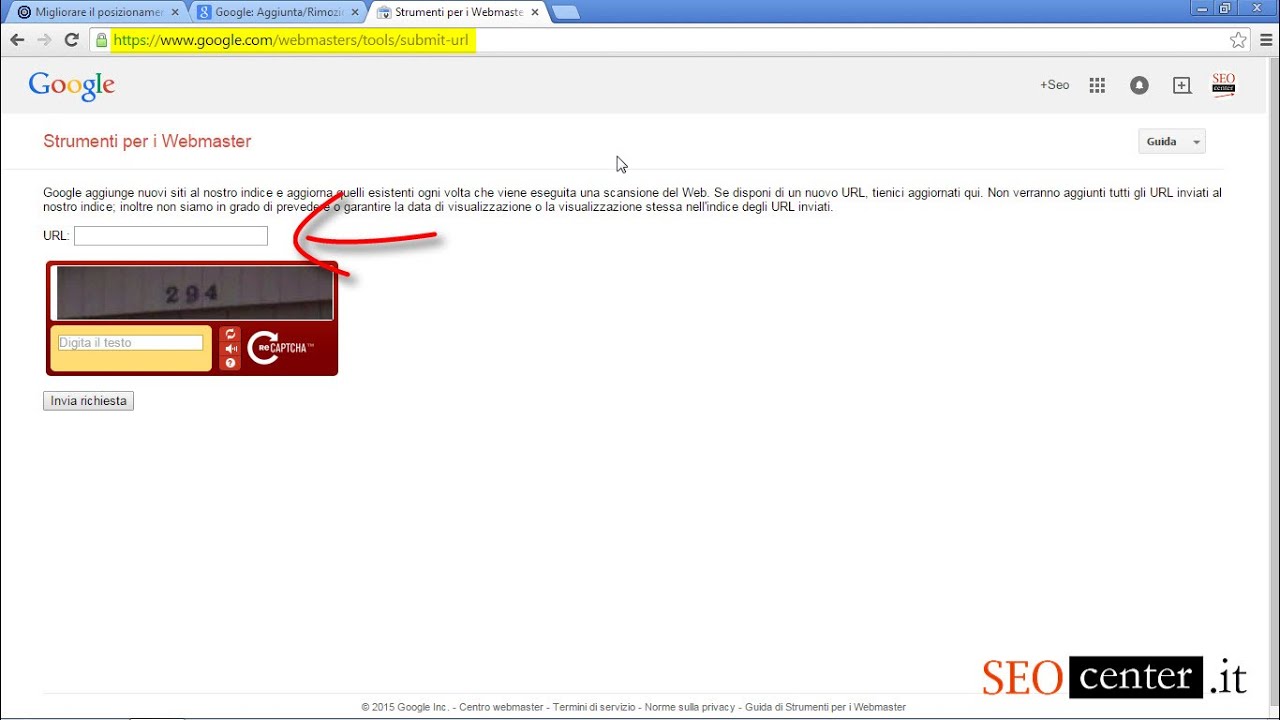1280x720 pixels.
Task: Close the Migliorare il posizionamento tab
Action: pos(175,12)
